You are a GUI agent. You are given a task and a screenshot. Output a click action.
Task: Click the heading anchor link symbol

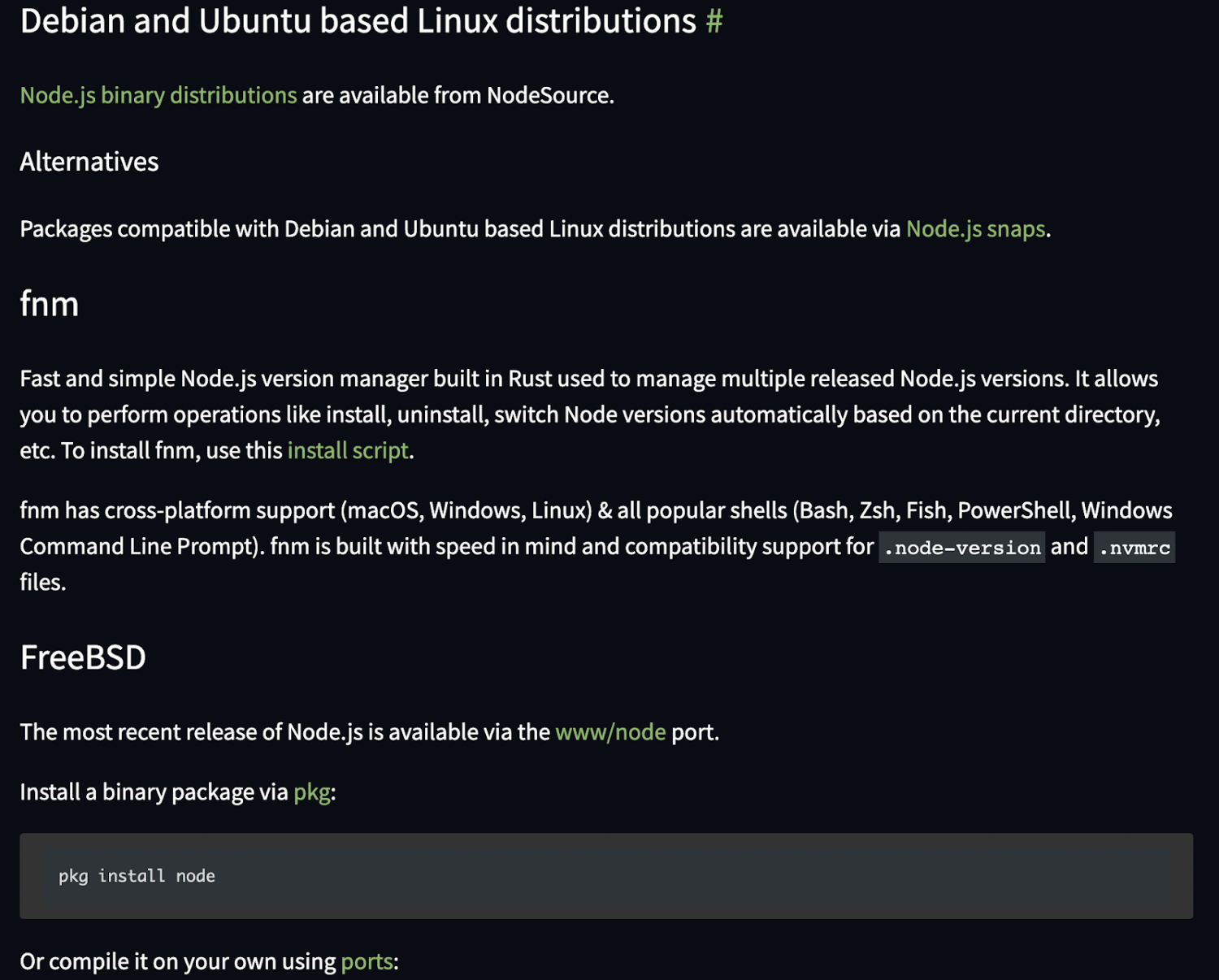(x=714, y=21)
